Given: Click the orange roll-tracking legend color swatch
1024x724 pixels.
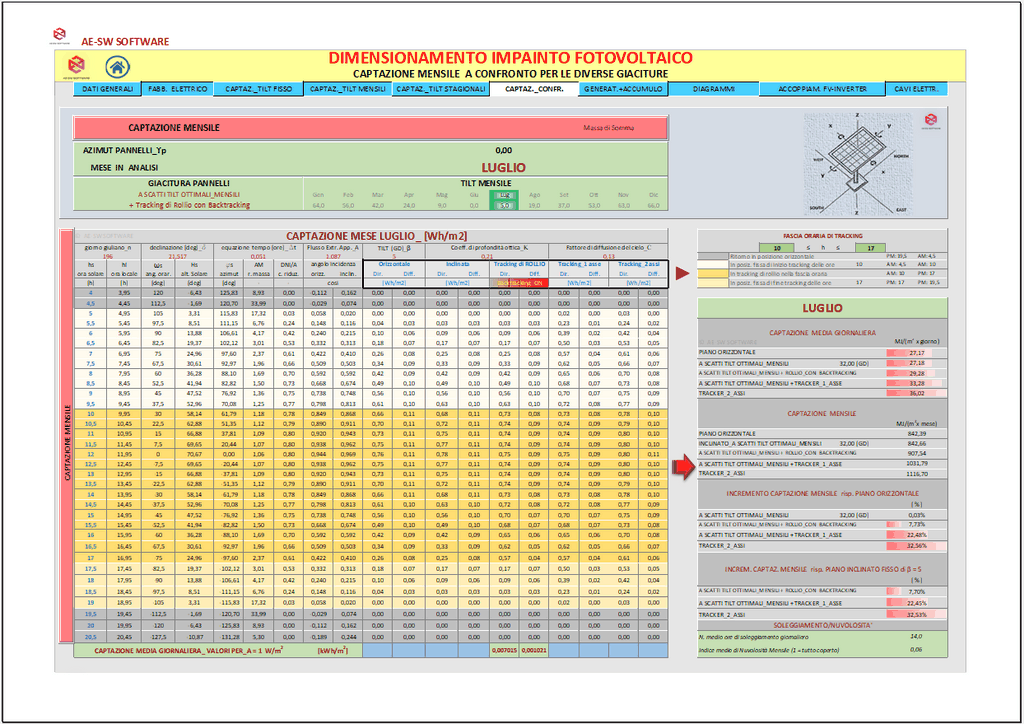Looking at the screenshot, I should tap(712, 273).
